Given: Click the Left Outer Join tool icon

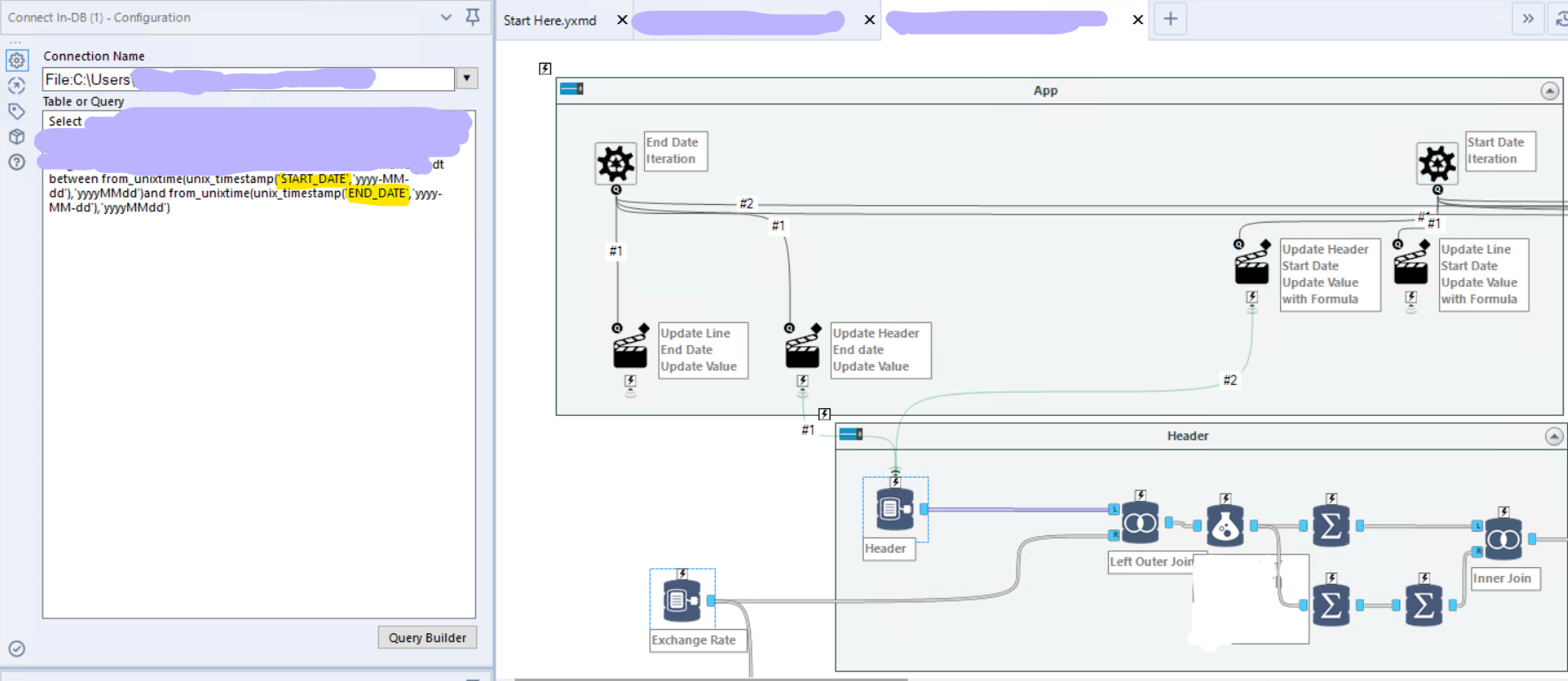Looking at the screenshot, I should tap(1140, 524).
